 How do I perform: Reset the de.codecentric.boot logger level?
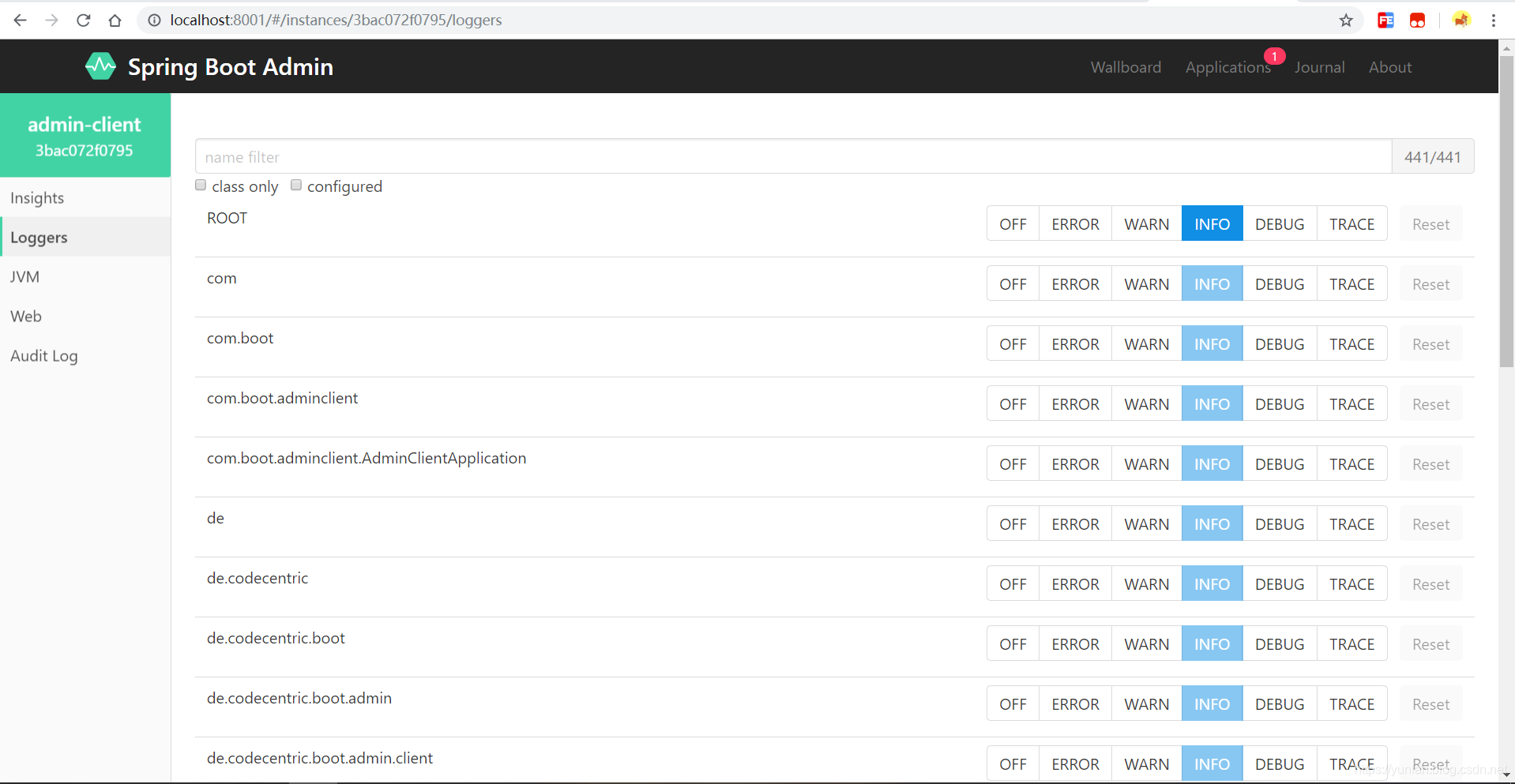(1430, 643)
